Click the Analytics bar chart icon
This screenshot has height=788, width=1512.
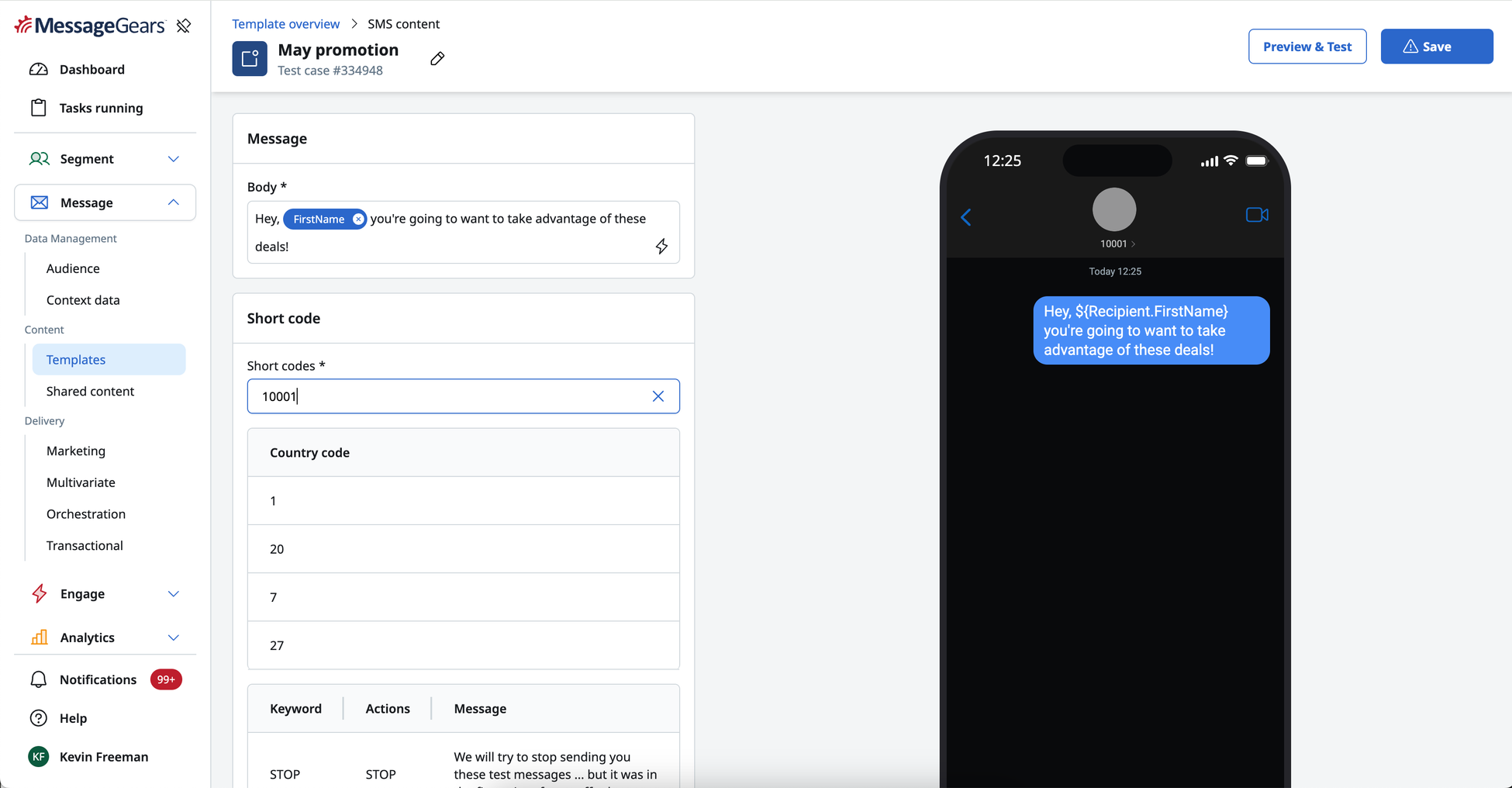click(39, 638)
